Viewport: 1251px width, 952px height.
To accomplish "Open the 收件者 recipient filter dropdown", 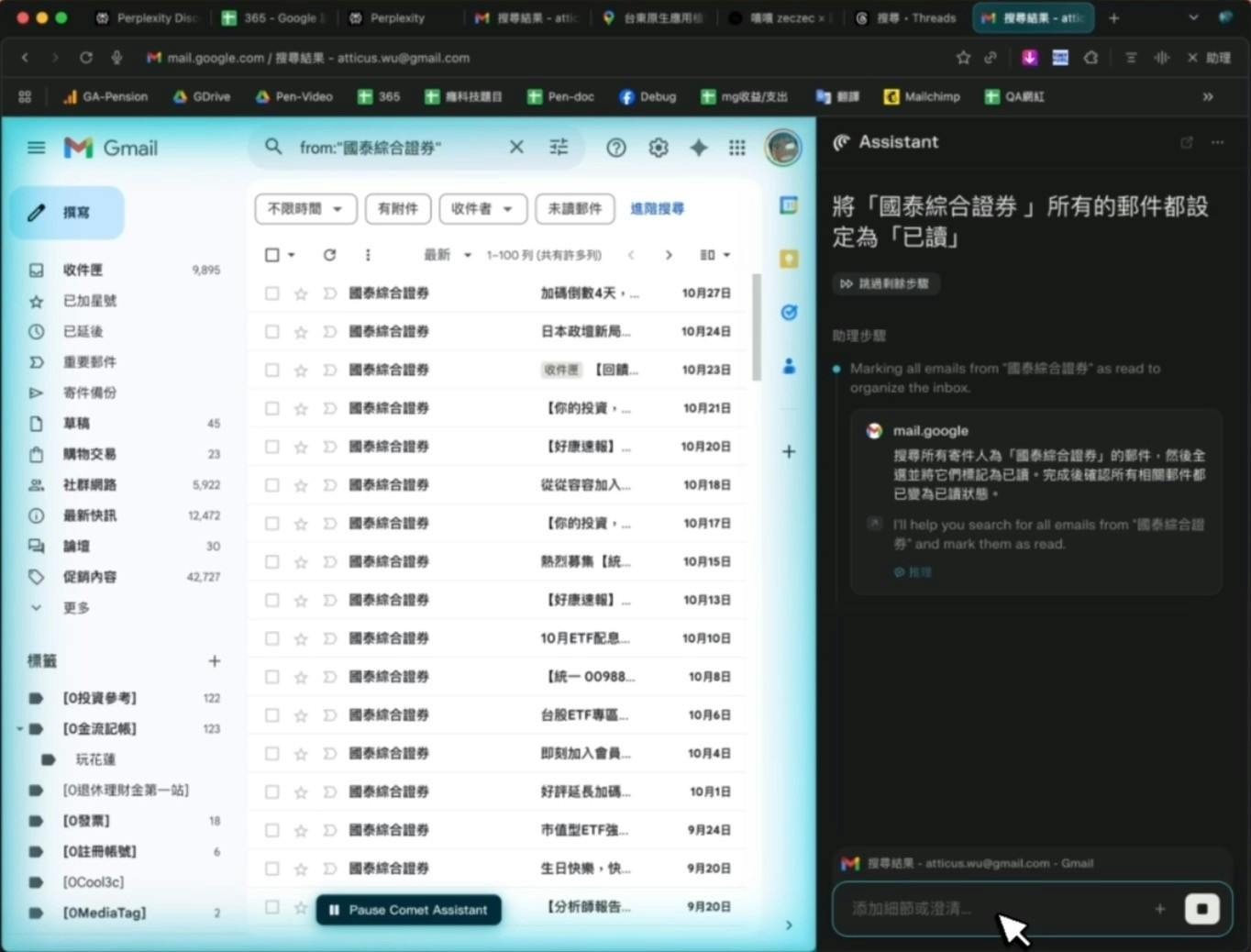I will tap(482, 209).
